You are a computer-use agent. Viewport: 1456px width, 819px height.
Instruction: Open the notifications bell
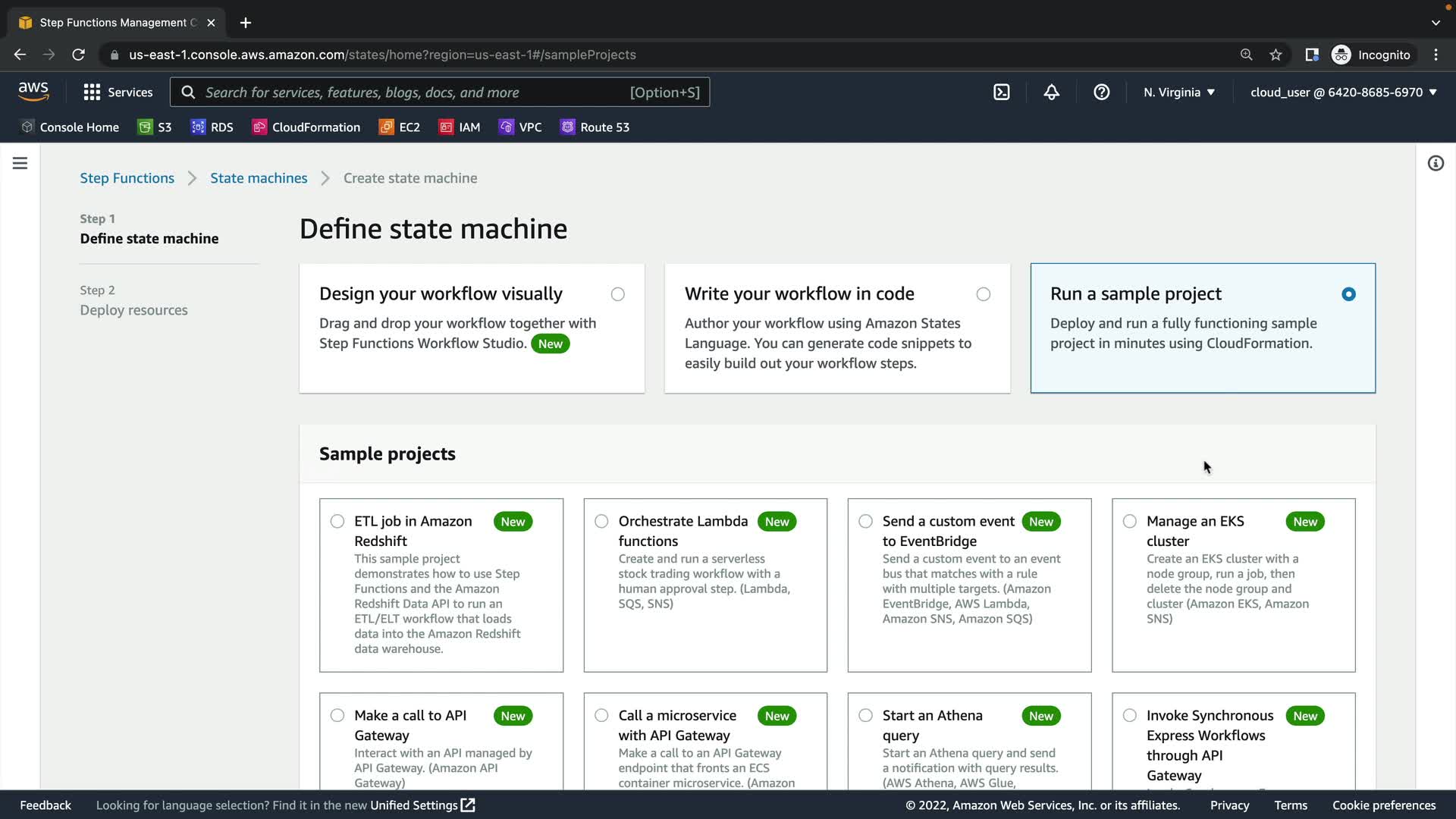coord(1051,93)
